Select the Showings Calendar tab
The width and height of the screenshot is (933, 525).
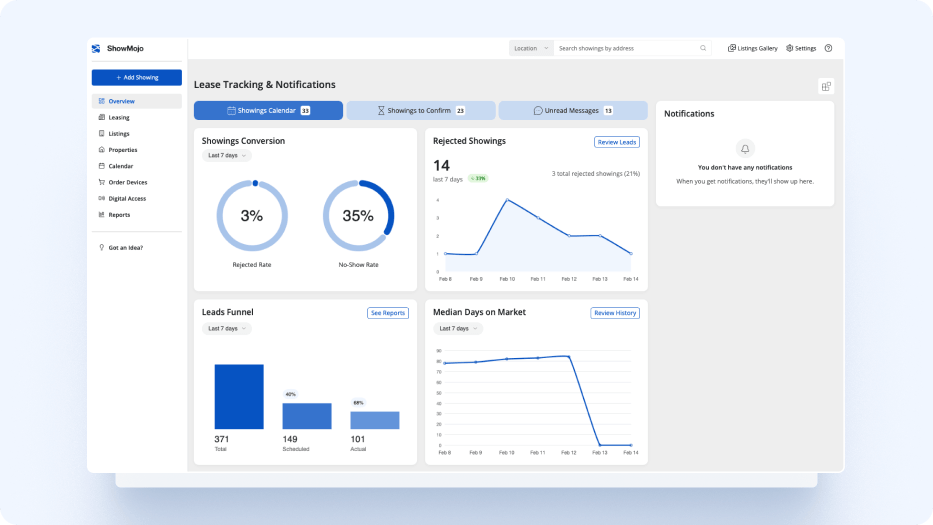268,111
